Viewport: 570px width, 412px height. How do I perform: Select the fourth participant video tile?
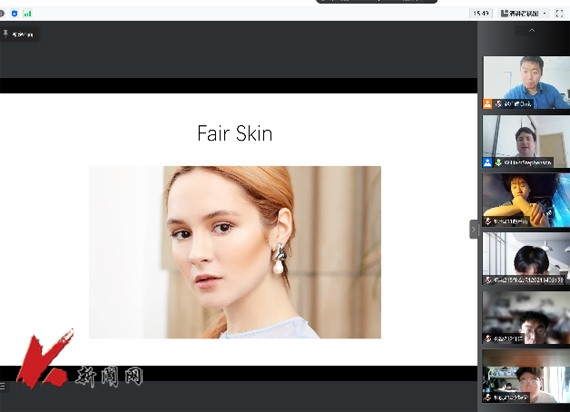[x=526, y=259]
